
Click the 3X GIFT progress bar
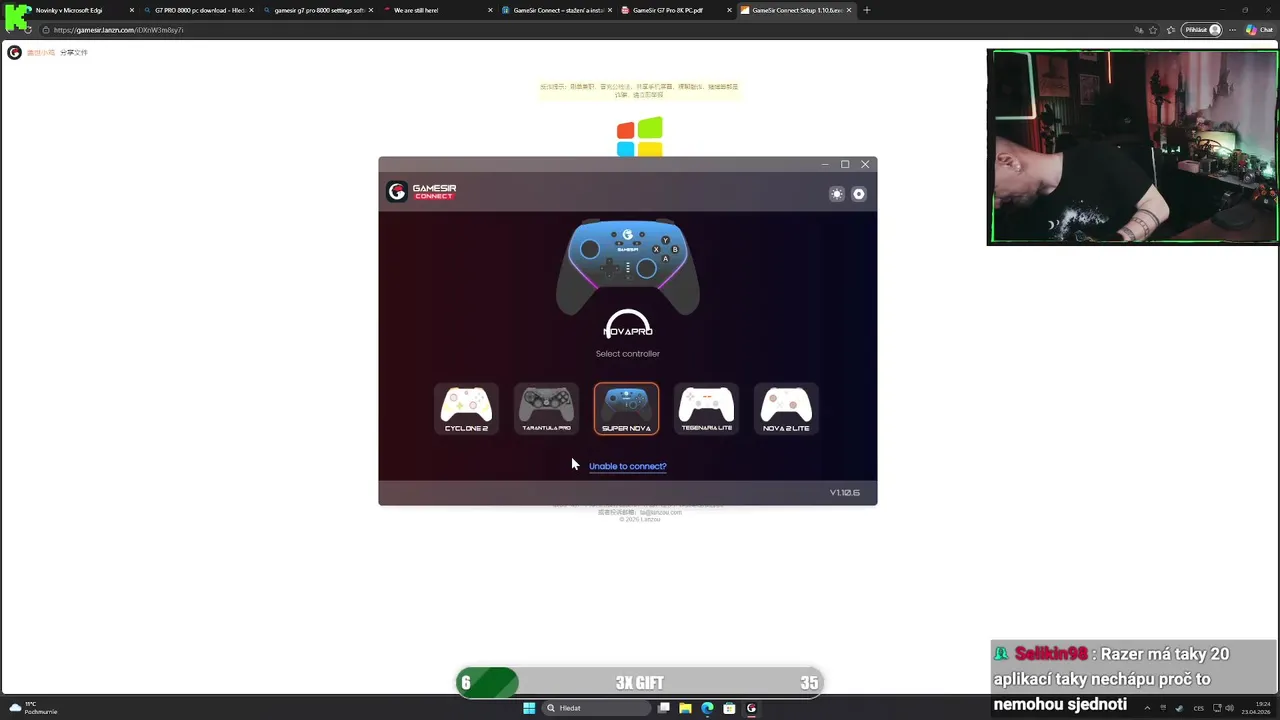click(x=639, y=682)
